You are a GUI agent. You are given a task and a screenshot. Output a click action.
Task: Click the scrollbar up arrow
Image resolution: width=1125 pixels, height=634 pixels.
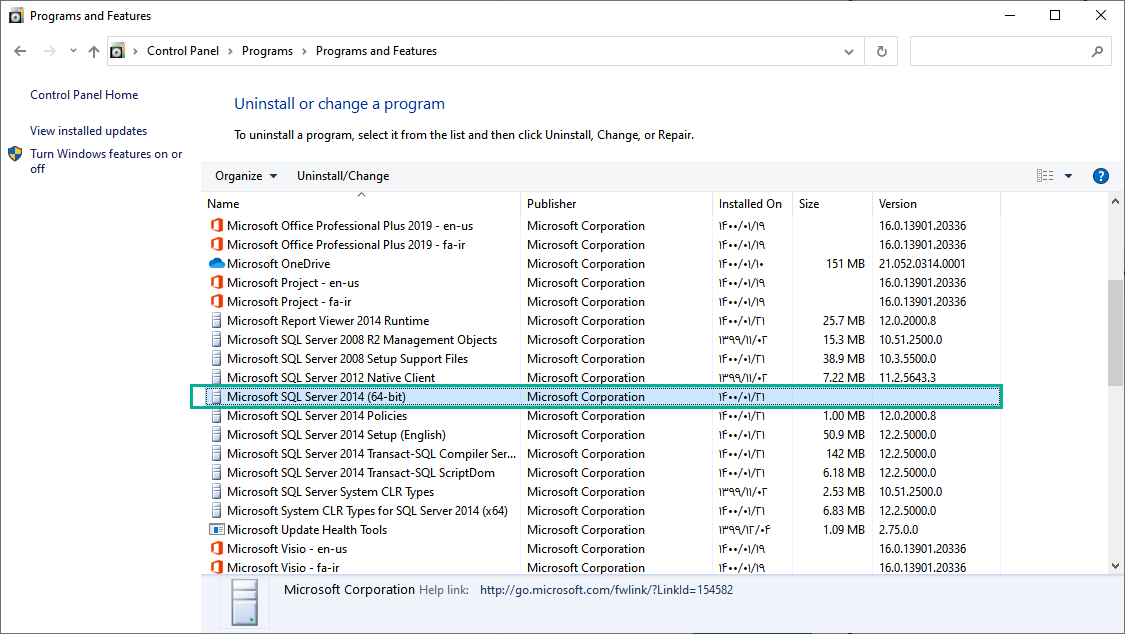click(x=1116, y=202)
